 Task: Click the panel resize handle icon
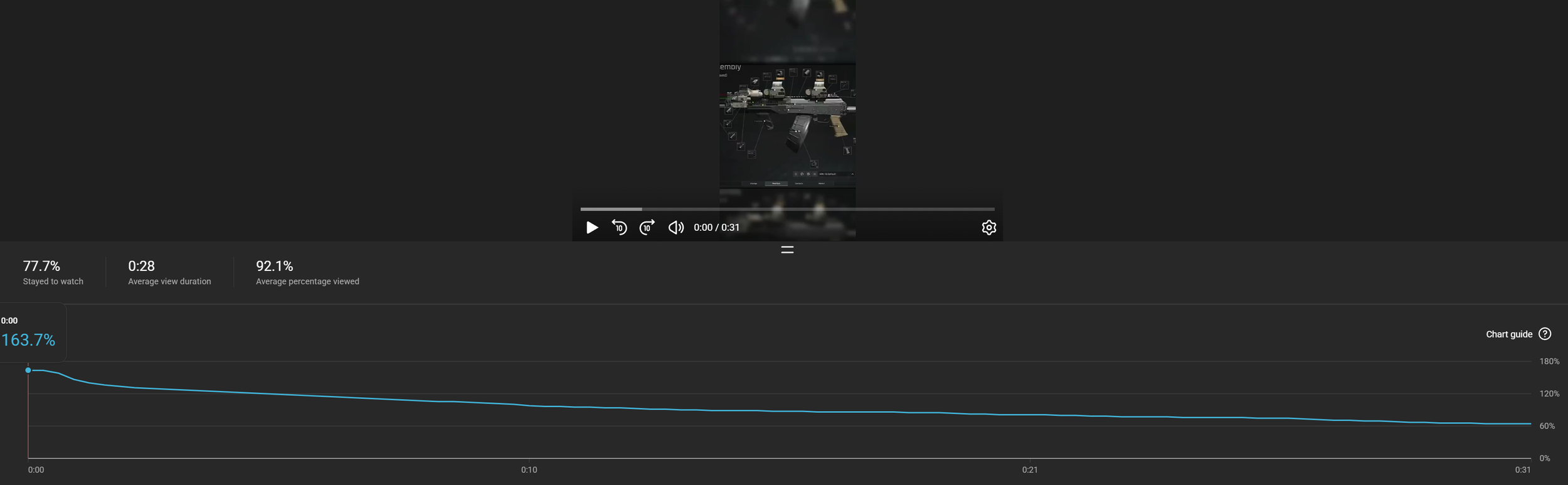(787, 250)
